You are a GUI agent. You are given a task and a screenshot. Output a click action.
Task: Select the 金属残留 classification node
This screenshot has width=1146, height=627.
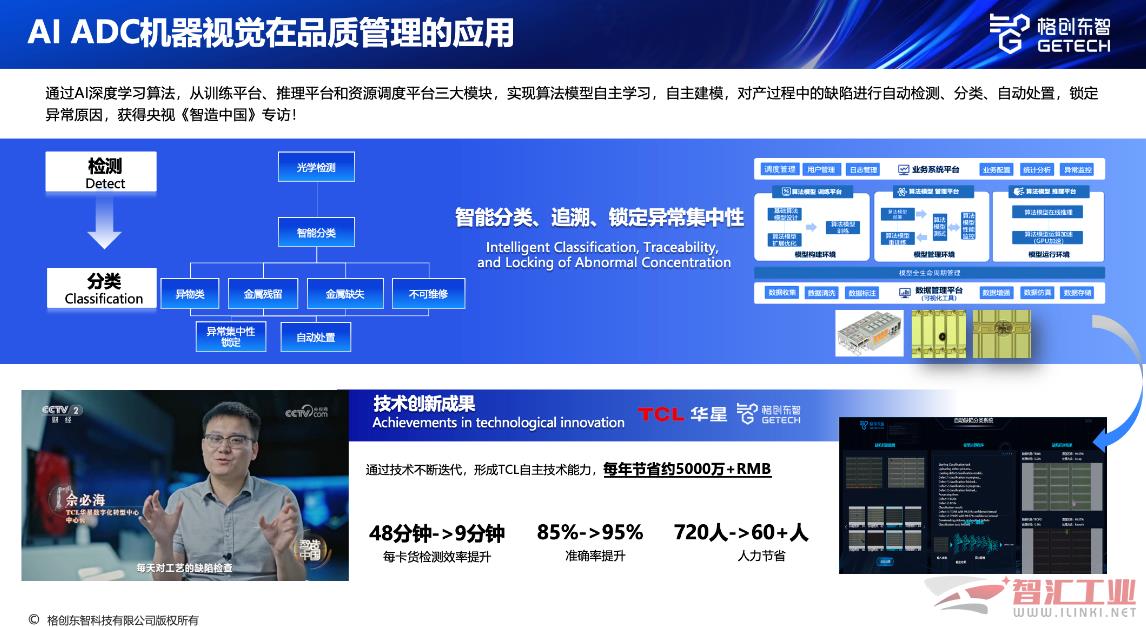click(x=263, y=294)
